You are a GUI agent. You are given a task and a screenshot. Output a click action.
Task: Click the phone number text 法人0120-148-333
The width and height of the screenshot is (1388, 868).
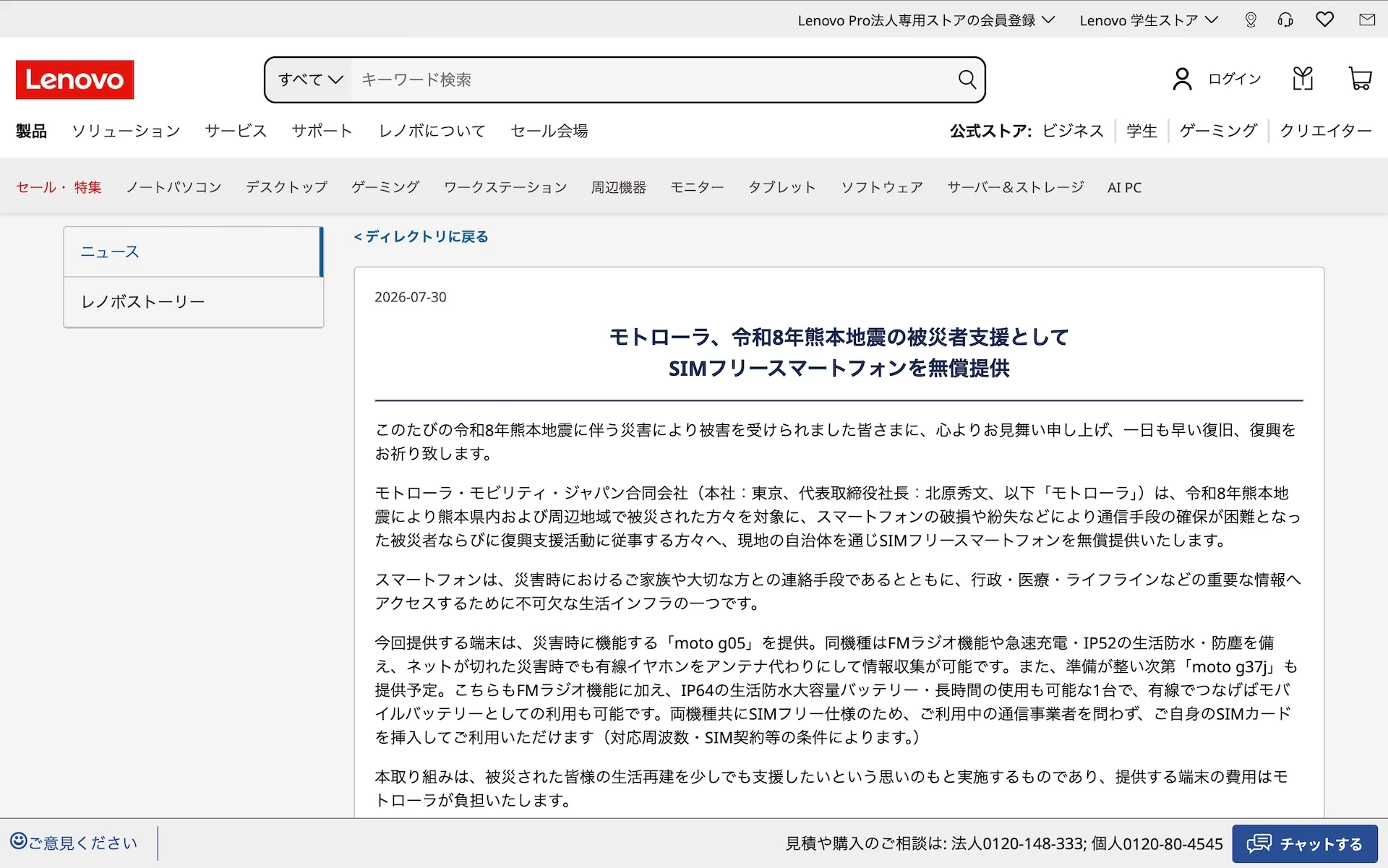pyautogui.click(x=1018, y=843)
